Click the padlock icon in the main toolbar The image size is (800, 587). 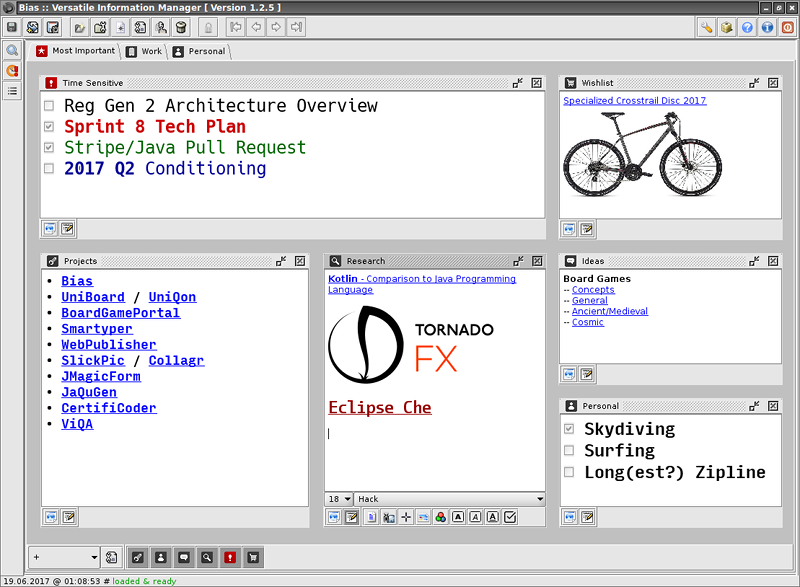click(208, 27)
